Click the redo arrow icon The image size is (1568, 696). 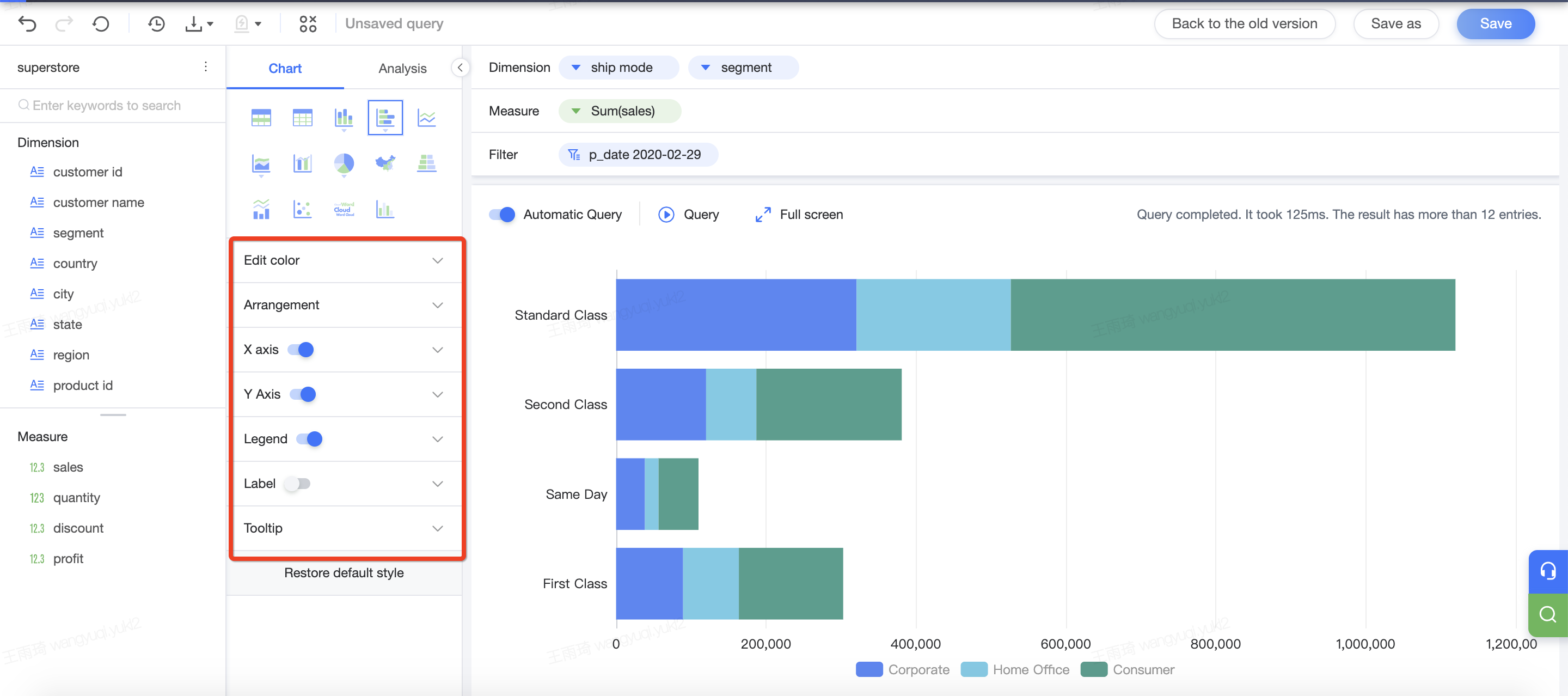[x=64, y=24]
